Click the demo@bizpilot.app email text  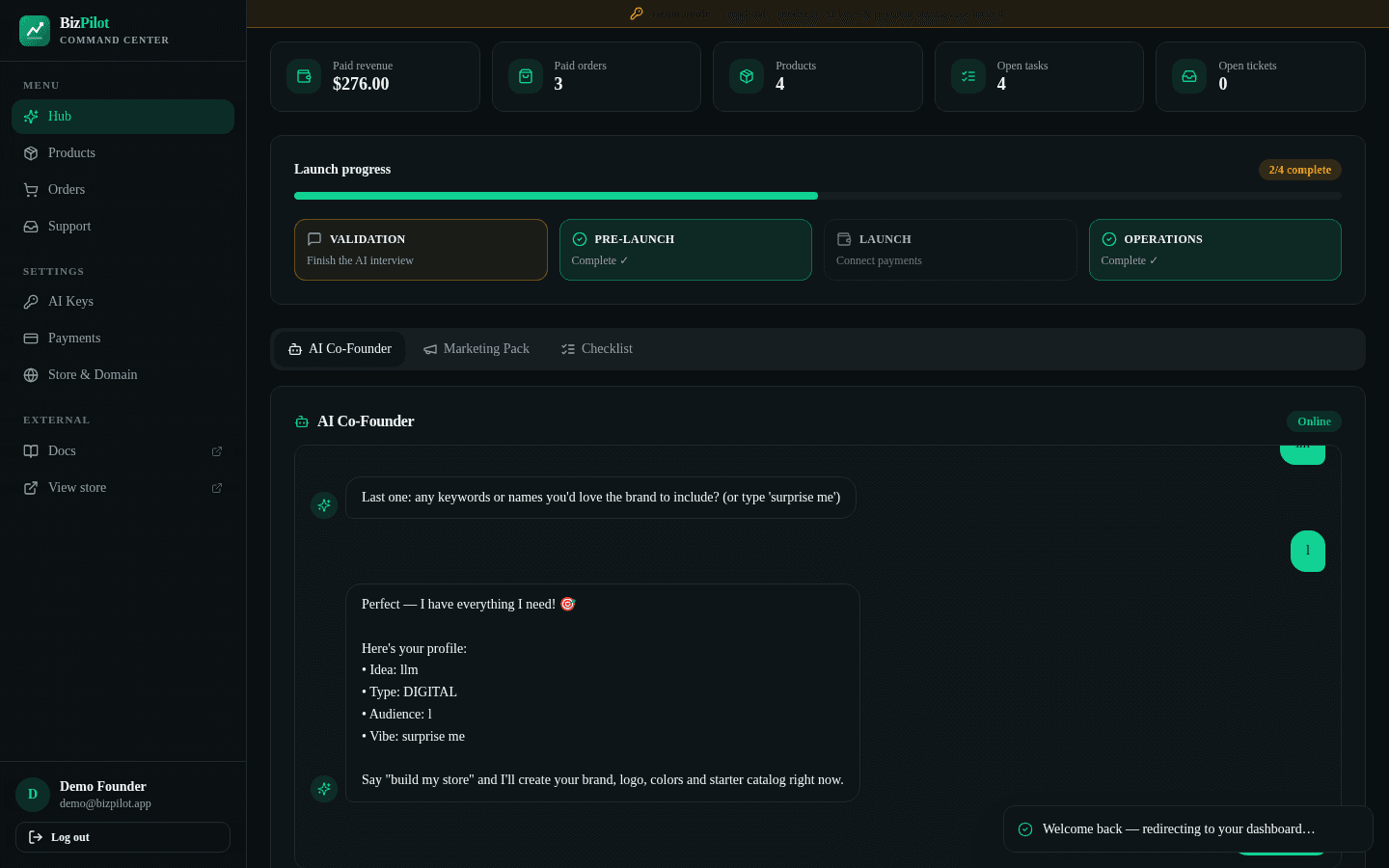click(105, 803)
